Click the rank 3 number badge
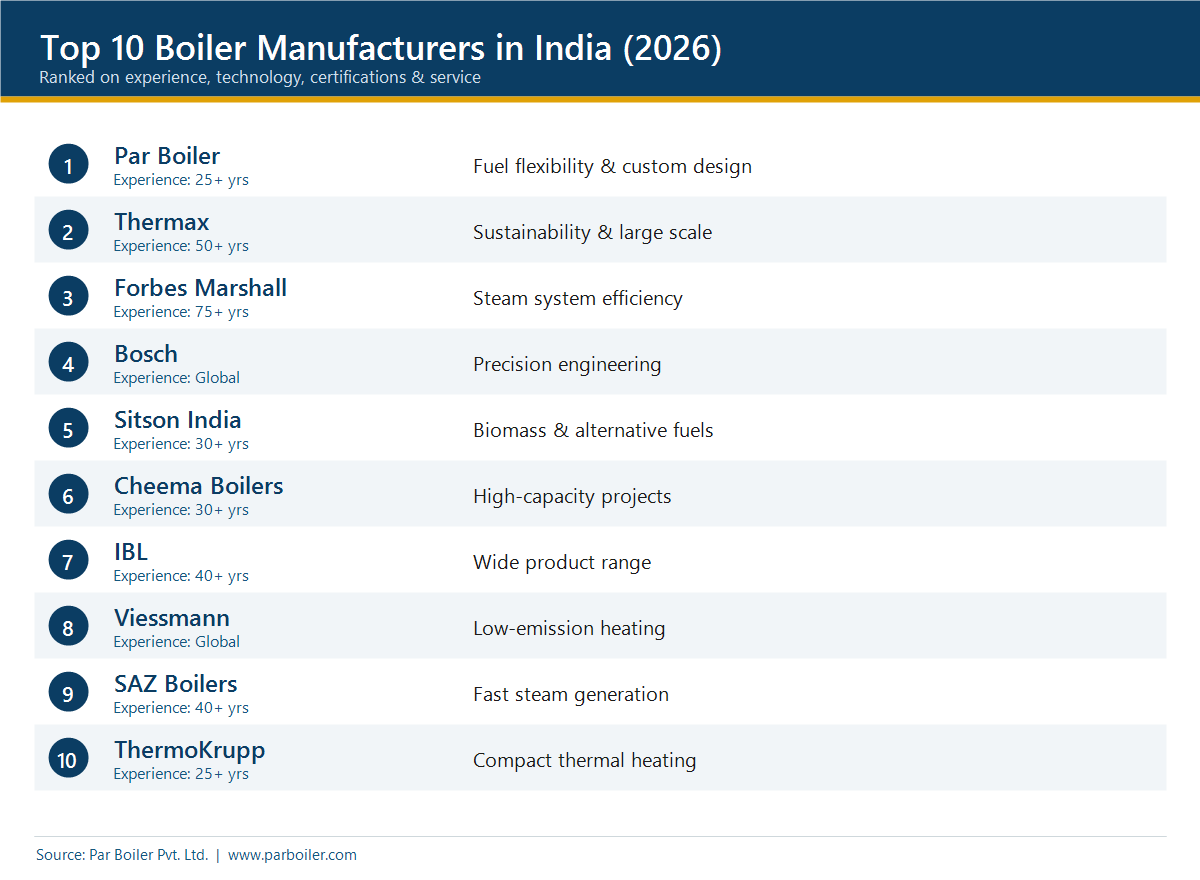This screenshot has height=880, width=1200. coord(68,297)
